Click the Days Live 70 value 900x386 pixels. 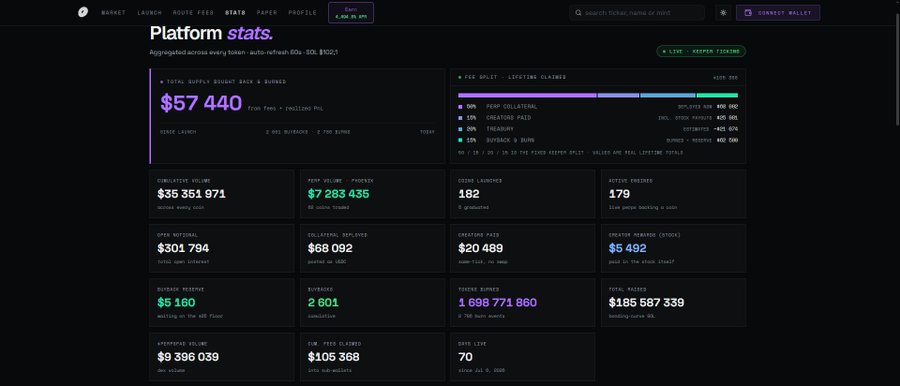[465, 357]
